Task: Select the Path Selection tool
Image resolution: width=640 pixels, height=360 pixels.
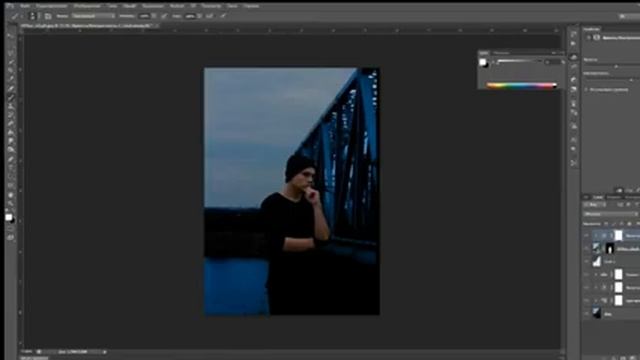Action: pyautogui.click(x=10, y=176)
